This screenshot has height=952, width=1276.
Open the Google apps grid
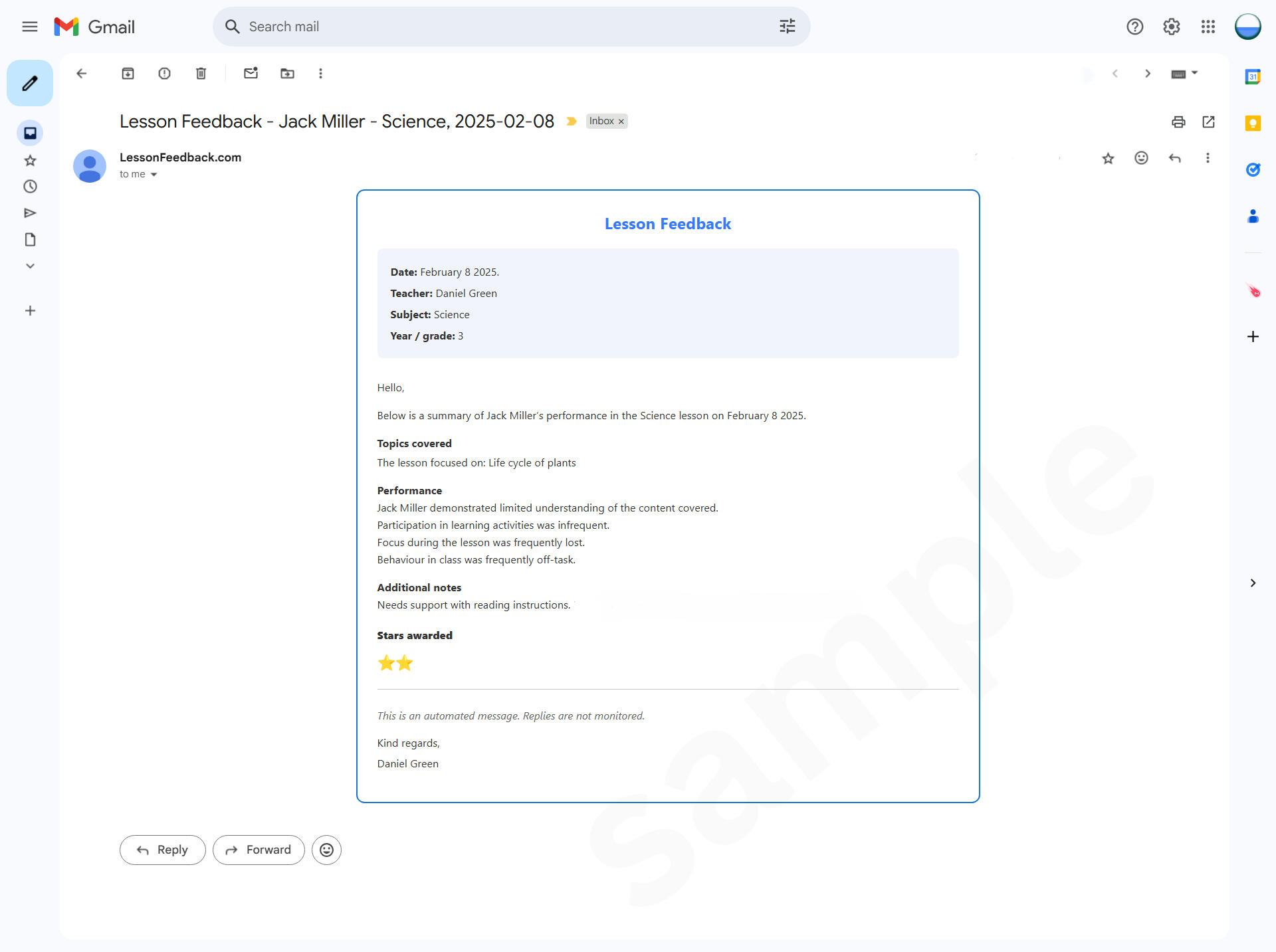[x=1208, y=27]
